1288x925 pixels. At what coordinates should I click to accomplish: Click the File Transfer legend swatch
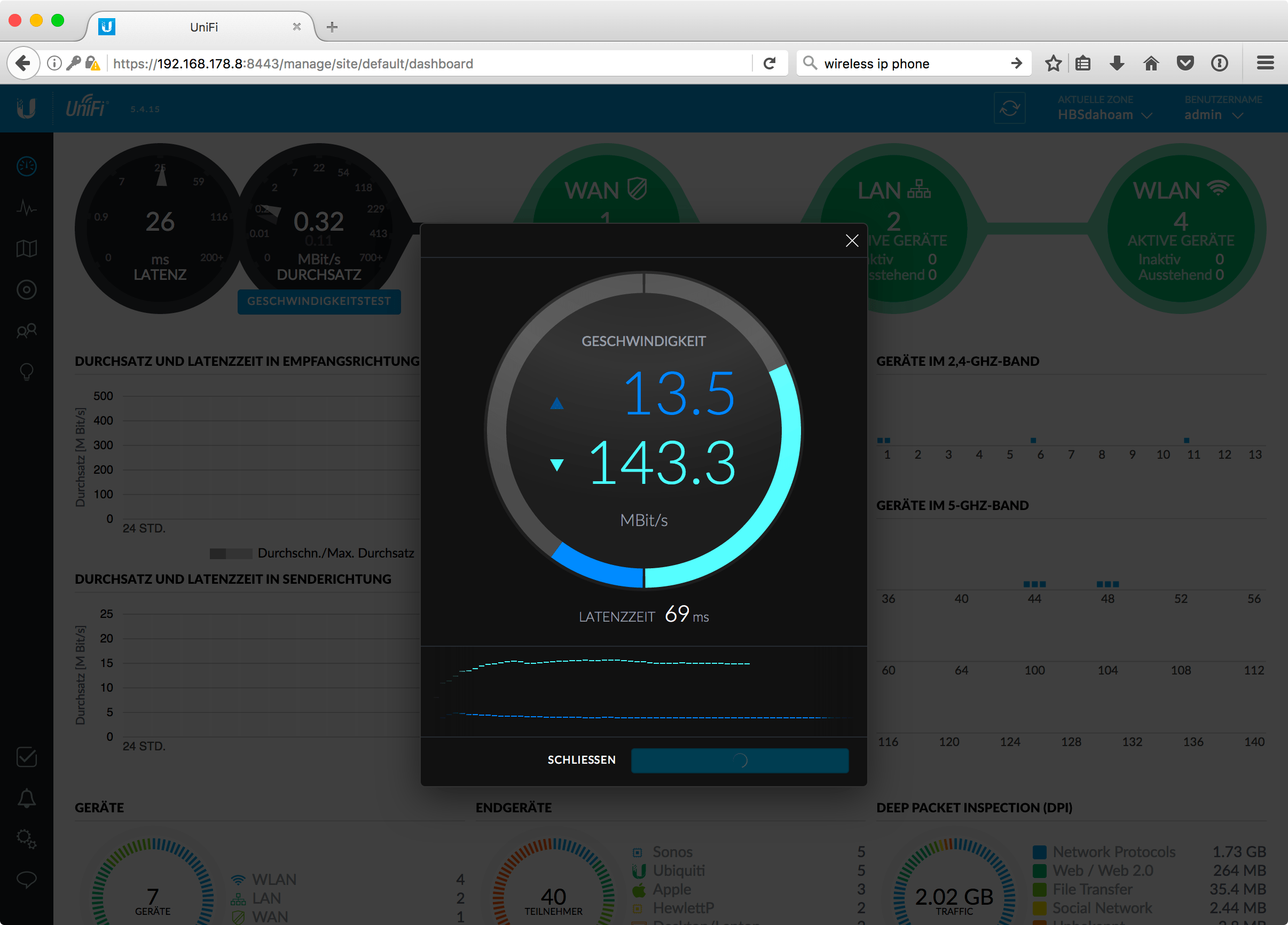point(1039,889)
